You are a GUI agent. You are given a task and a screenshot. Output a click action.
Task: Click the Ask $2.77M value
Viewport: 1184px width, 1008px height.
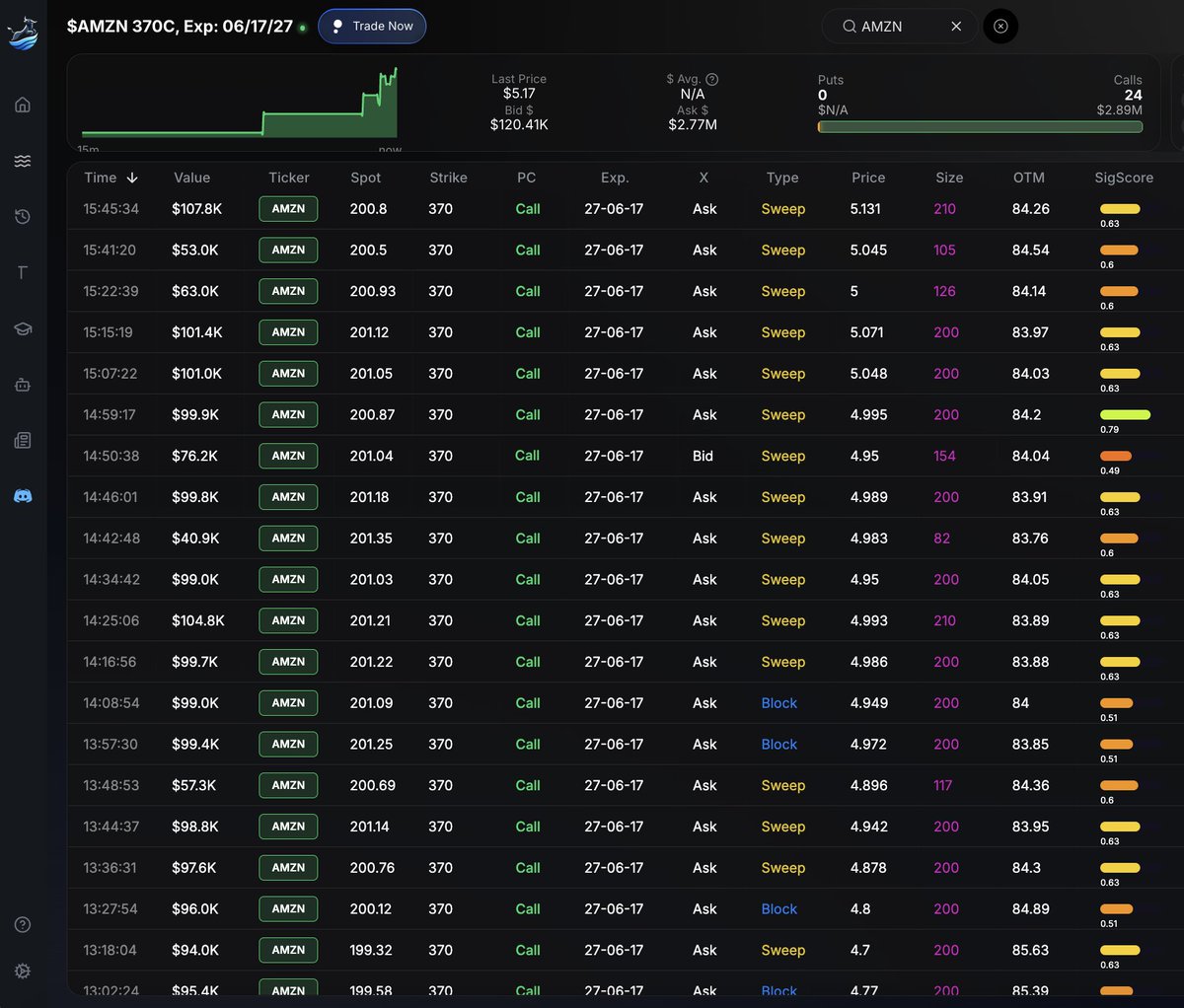pyautogui.click(x=693, y=125)
